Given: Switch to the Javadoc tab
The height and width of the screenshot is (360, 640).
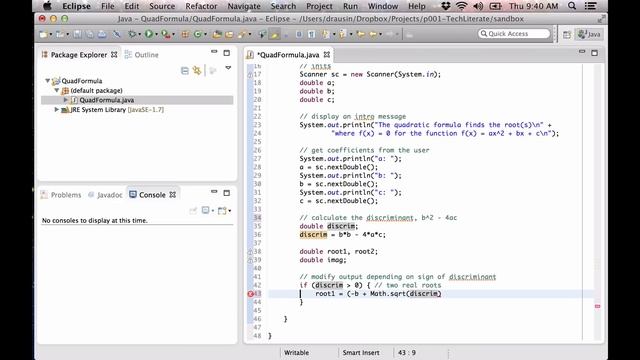Looking at the screenshot, I should coord(105,195).
